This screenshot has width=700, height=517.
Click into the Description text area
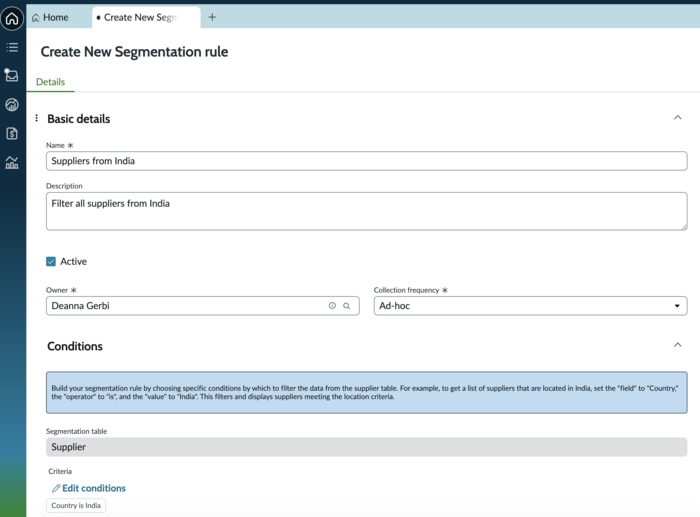(367, 212)
